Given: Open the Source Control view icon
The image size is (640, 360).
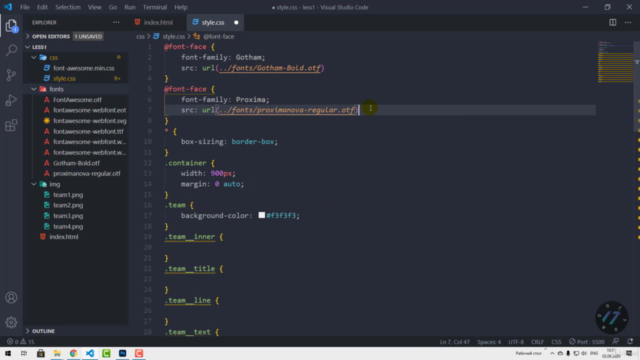Looking at the screenshot, I should click(x=11, y=75).
